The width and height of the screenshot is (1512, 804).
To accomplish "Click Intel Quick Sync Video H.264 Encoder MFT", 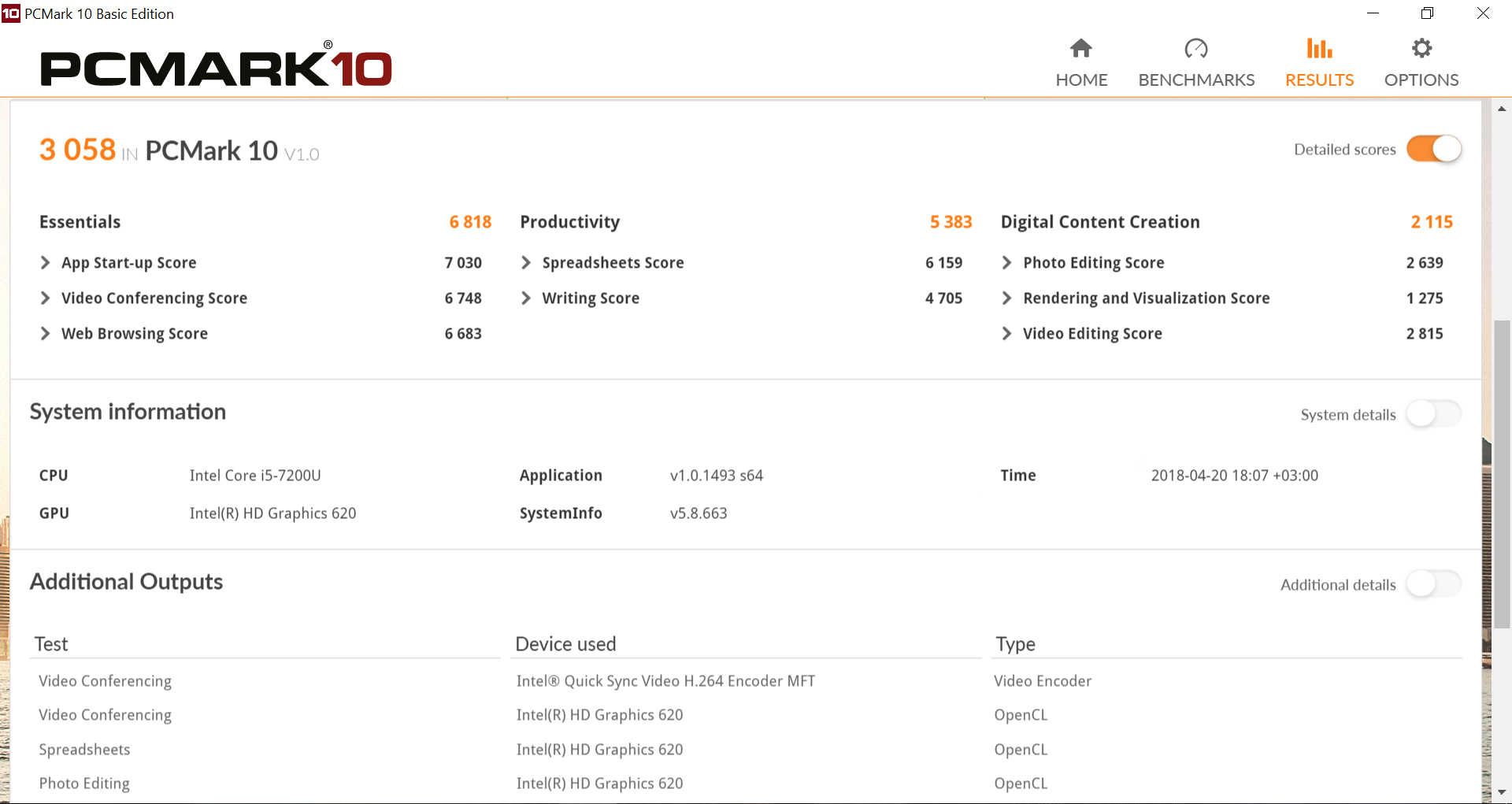I will click(665, 681).
